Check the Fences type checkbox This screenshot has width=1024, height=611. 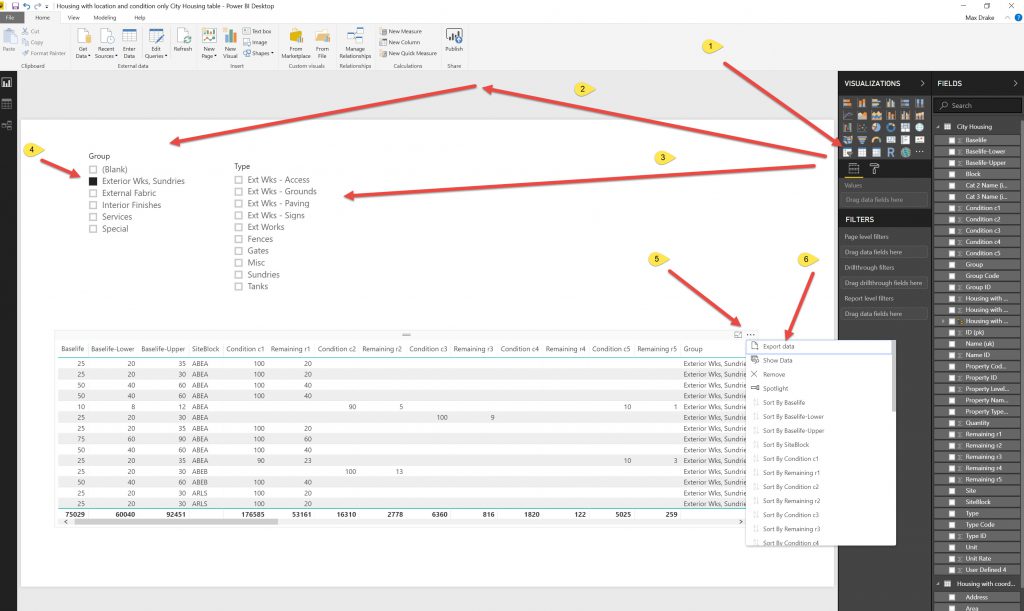pos(239,239)
